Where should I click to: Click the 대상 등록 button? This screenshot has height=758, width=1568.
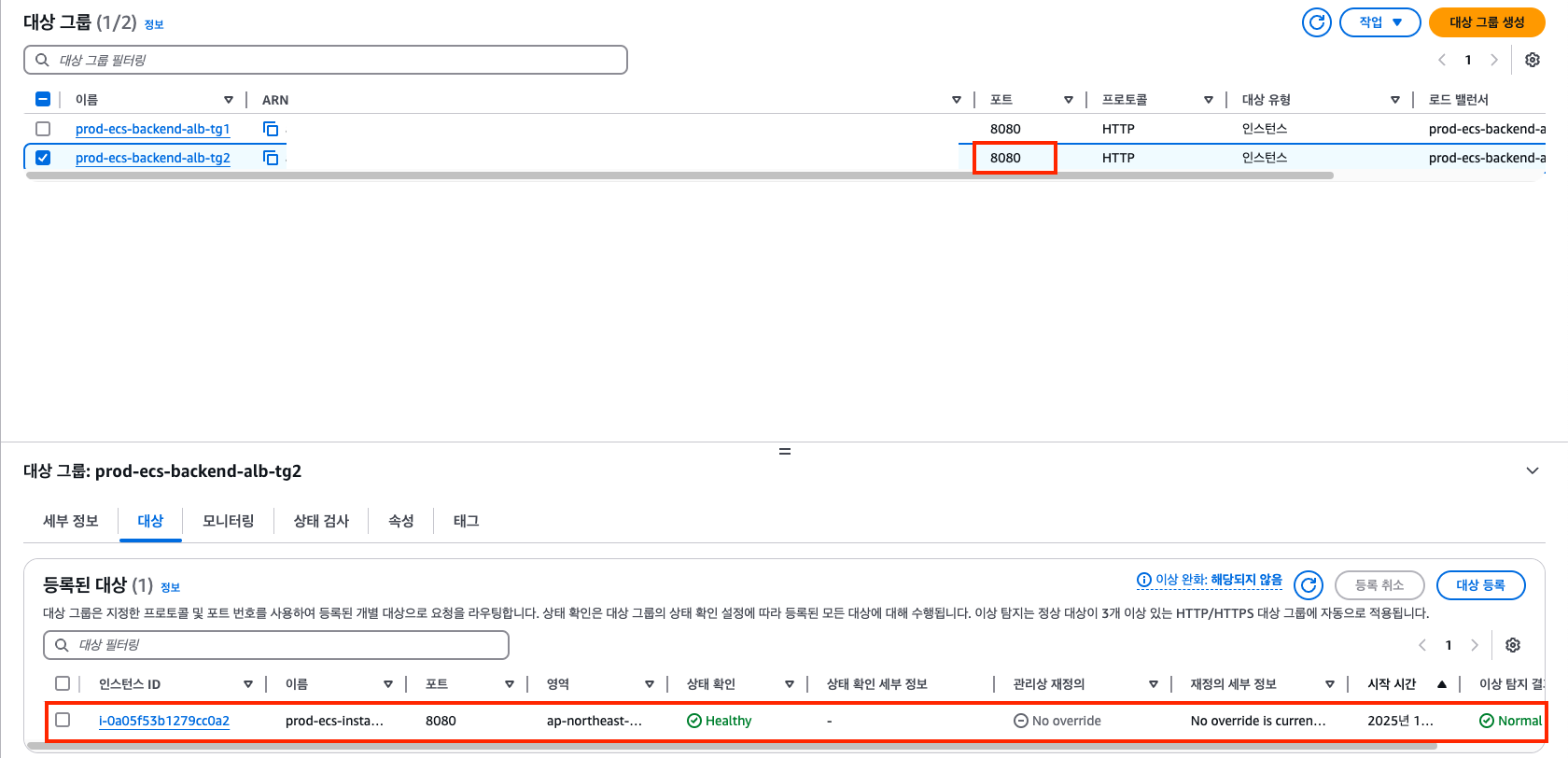pos(1480,585)
